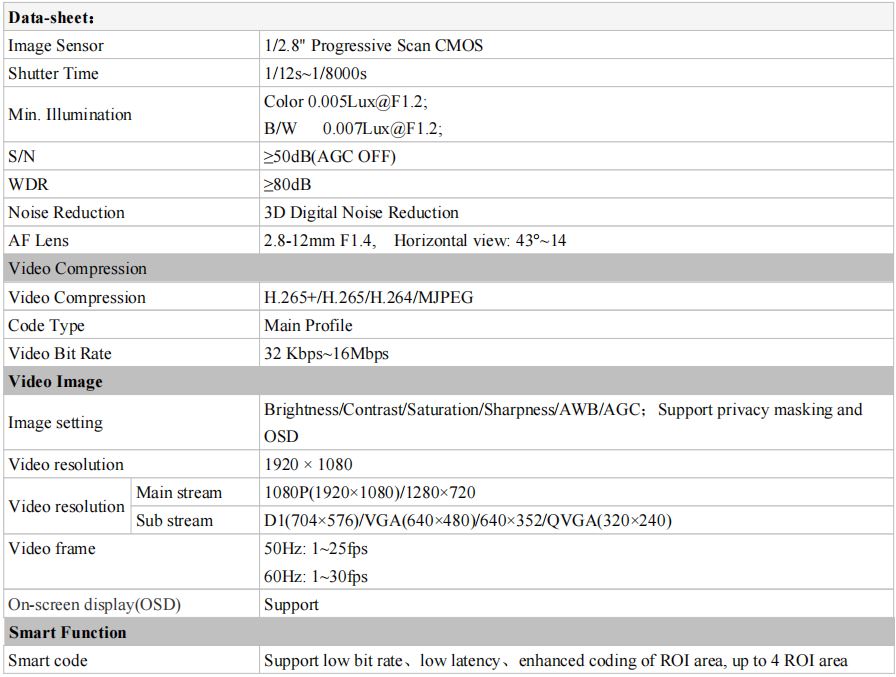Select the B/W 0.007Lux@F1.2 line
Viewport: 896px width, 677px height.
point(353,129)
